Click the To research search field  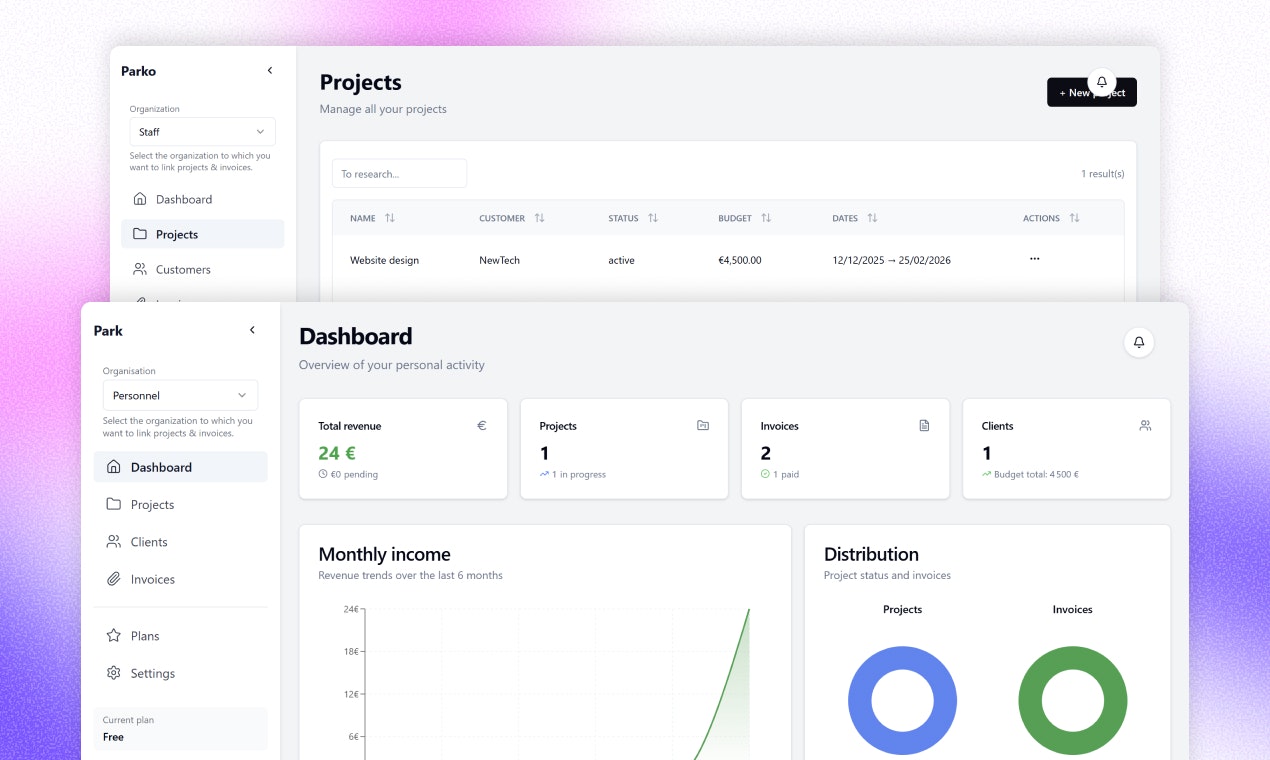pos(399,173)
